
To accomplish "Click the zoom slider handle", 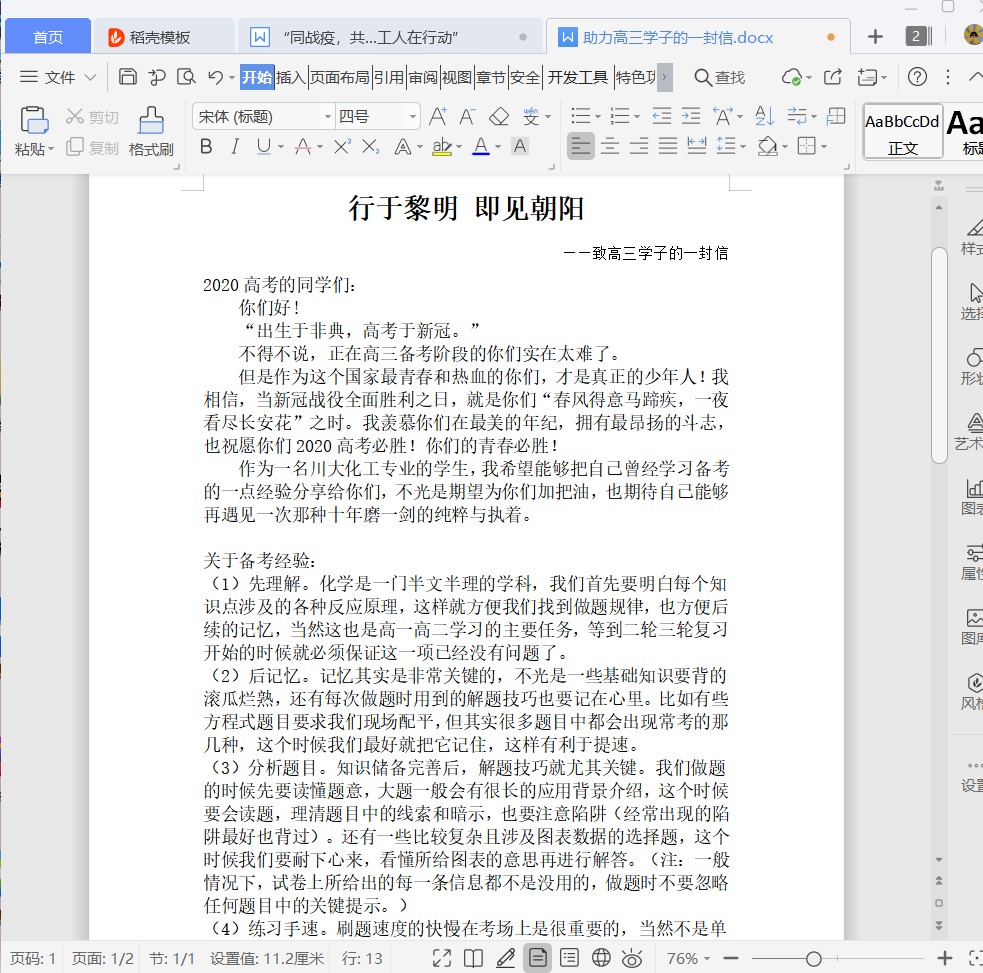I will (814, 958).
